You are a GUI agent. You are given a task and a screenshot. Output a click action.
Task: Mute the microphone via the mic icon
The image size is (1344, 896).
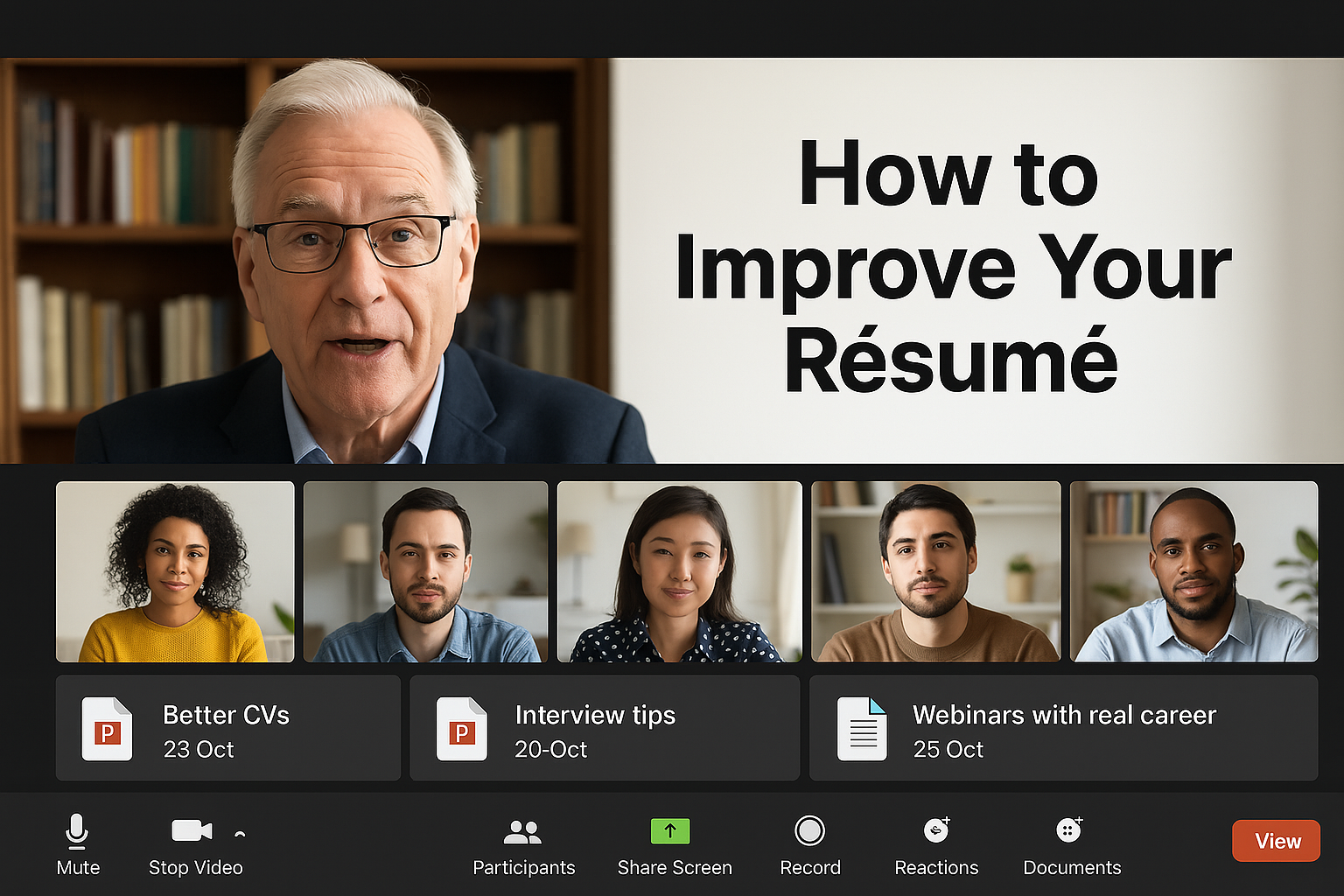pyautogui.click(x=77, y=830)
